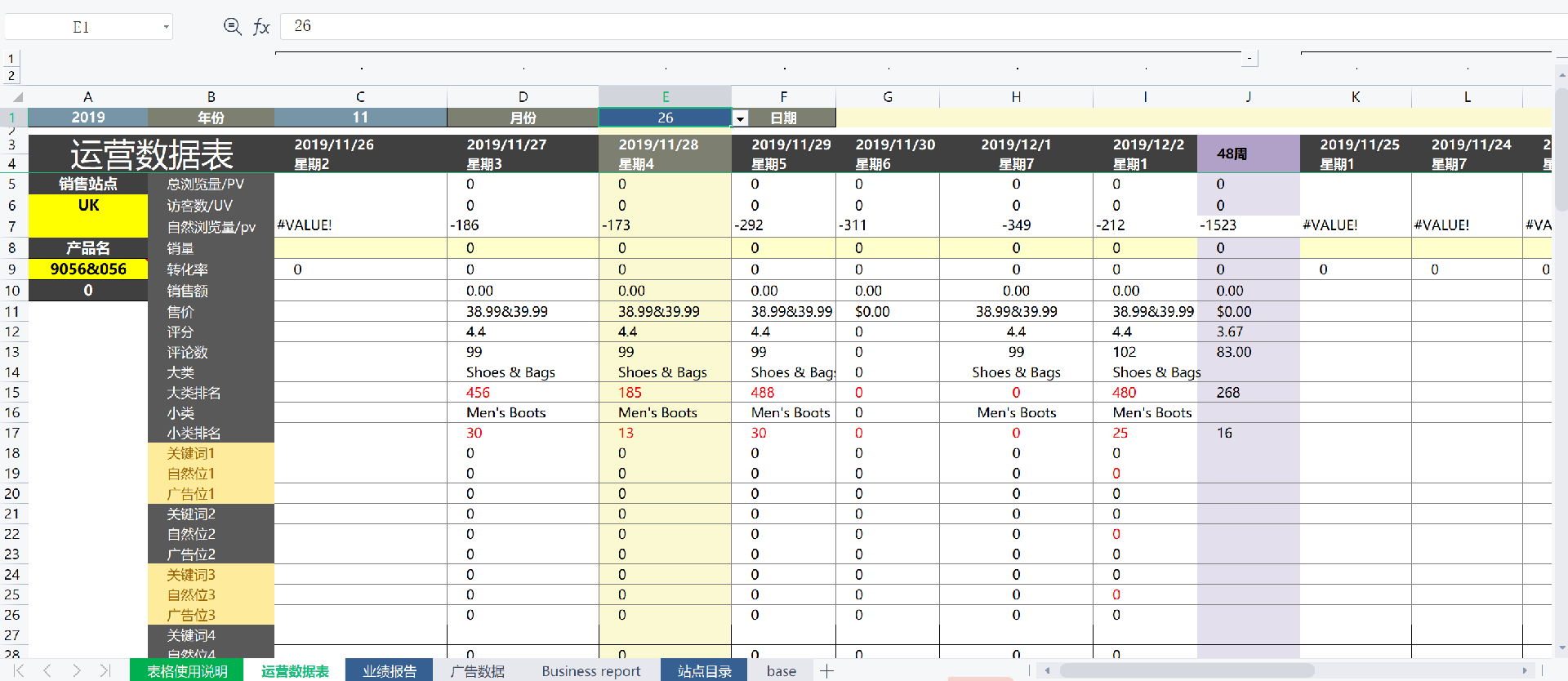
Task: Click the formula bar showing 26
Action: [x=923, y=26]
